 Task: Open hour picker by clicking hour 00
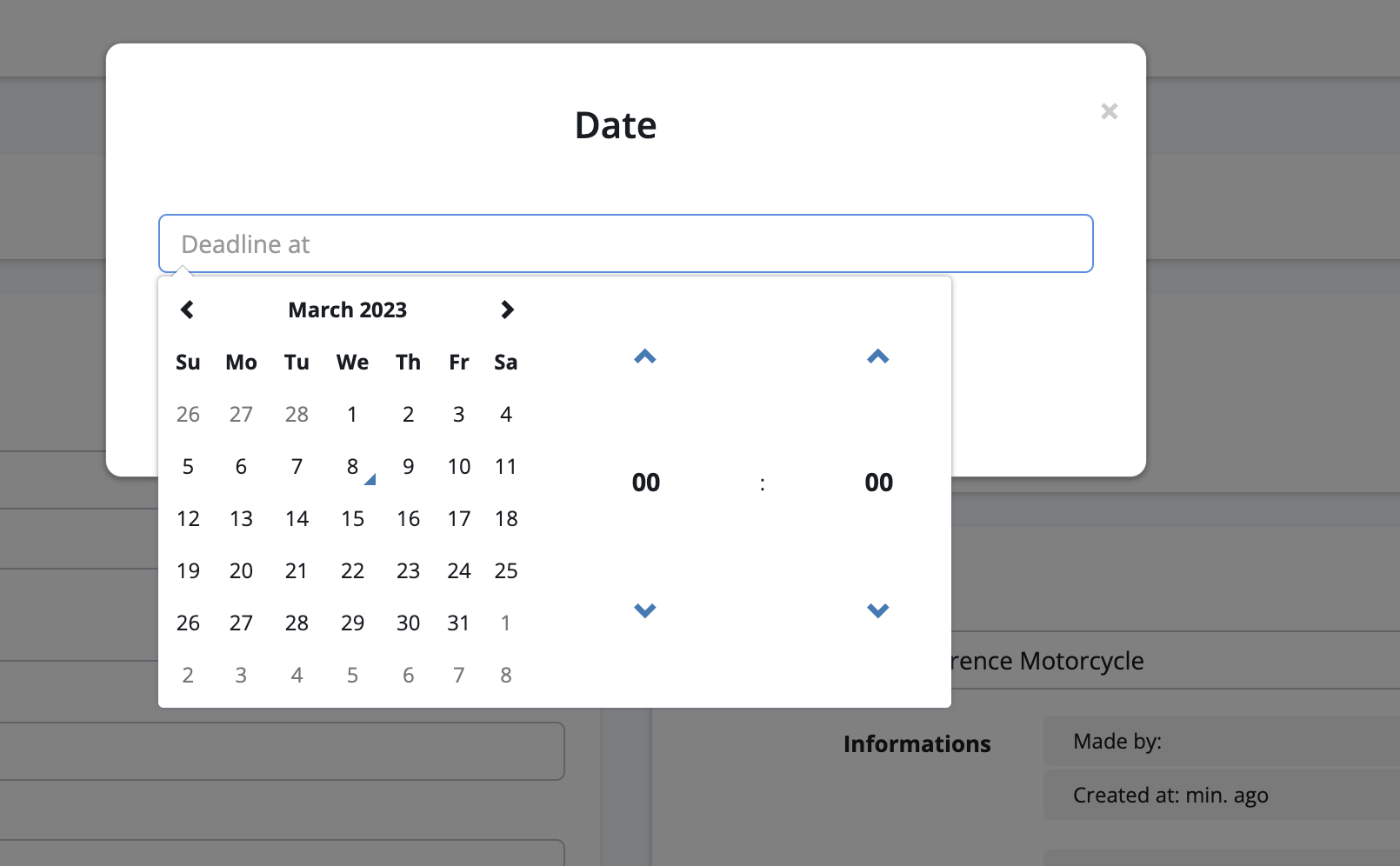pyautogui.click(x=646, y=483)
